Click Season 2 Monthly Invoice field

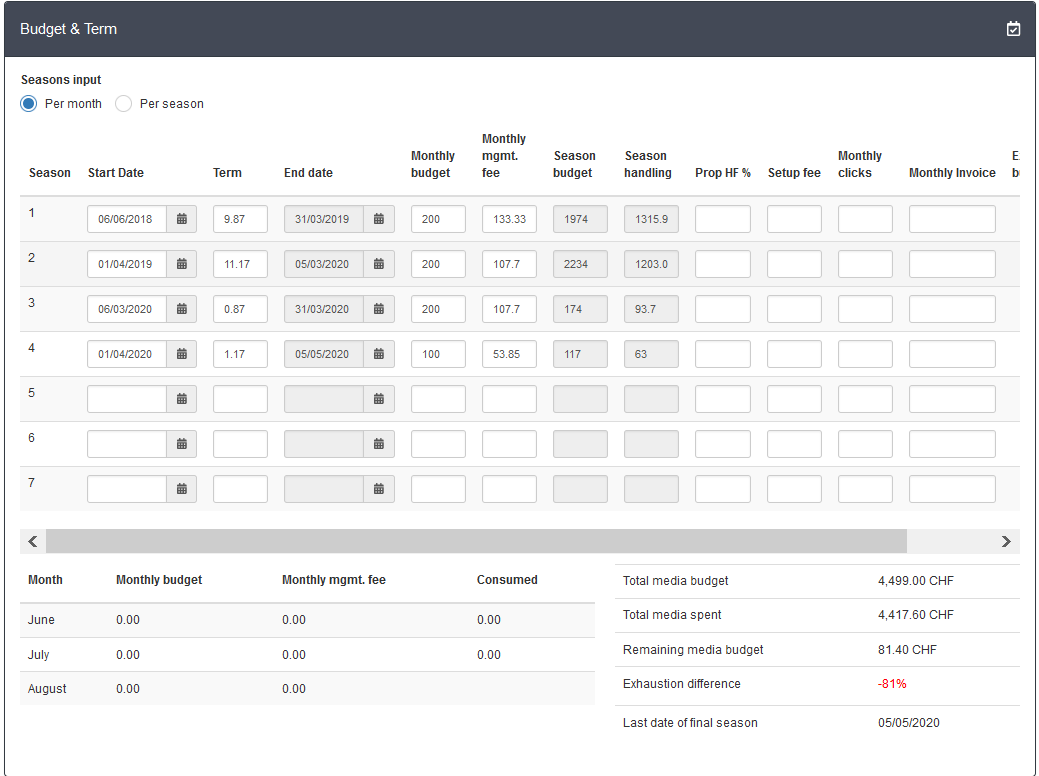click(x=952, y=264)
